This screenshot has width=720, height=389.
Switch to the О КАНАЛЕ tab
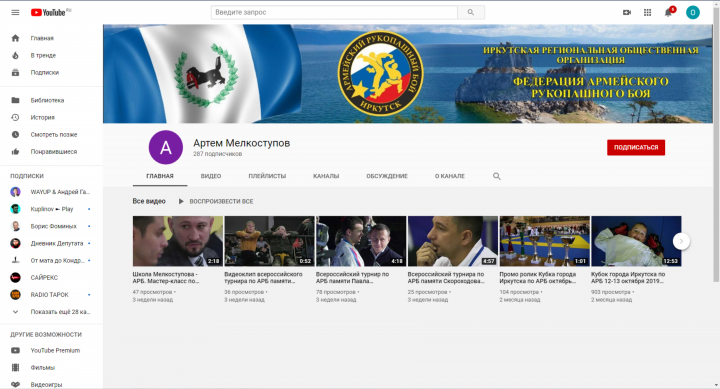tap(450, 176)
